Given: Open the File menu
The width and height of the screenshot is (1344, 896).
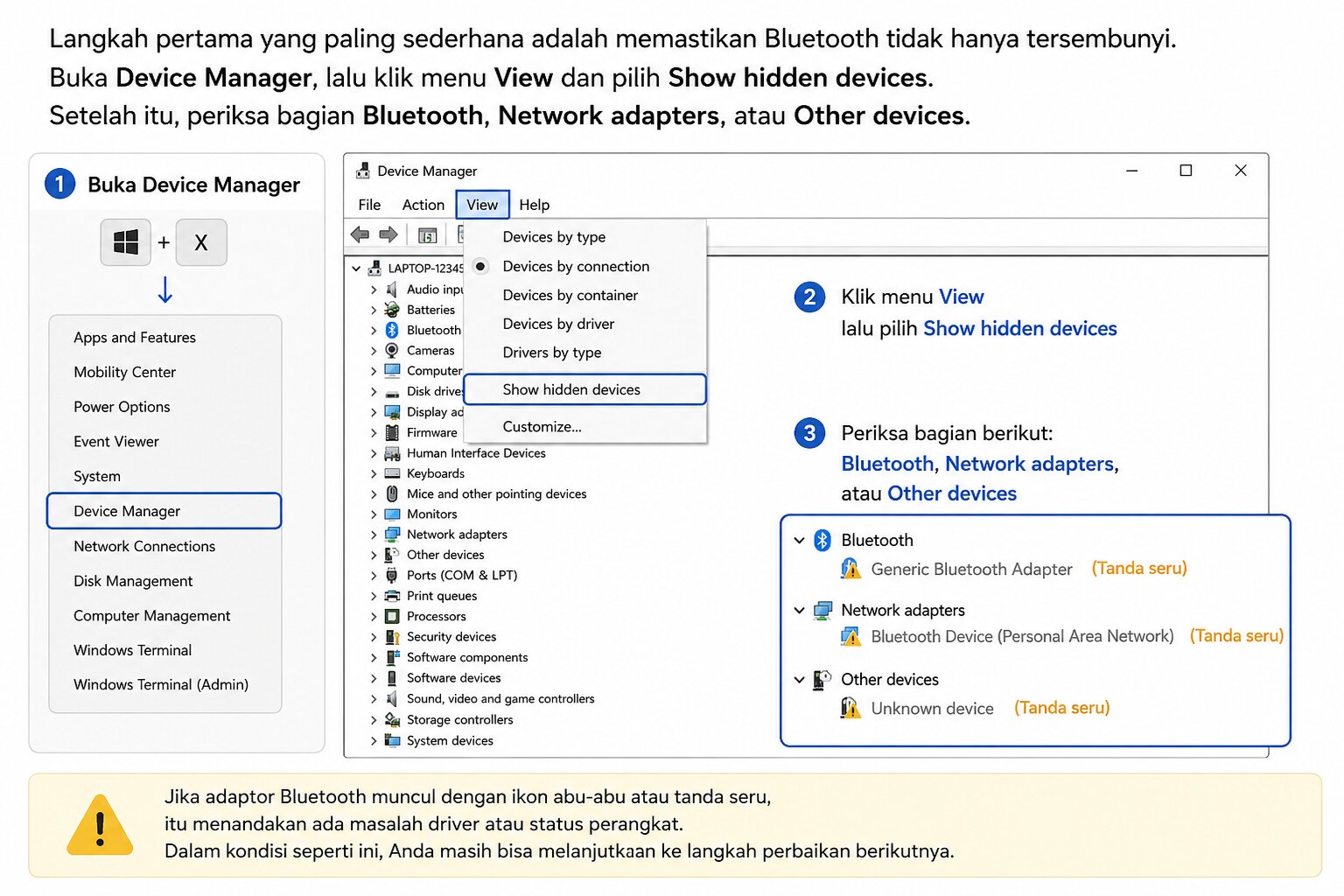Looking at the screenshot, I should [x=369, y=205].
